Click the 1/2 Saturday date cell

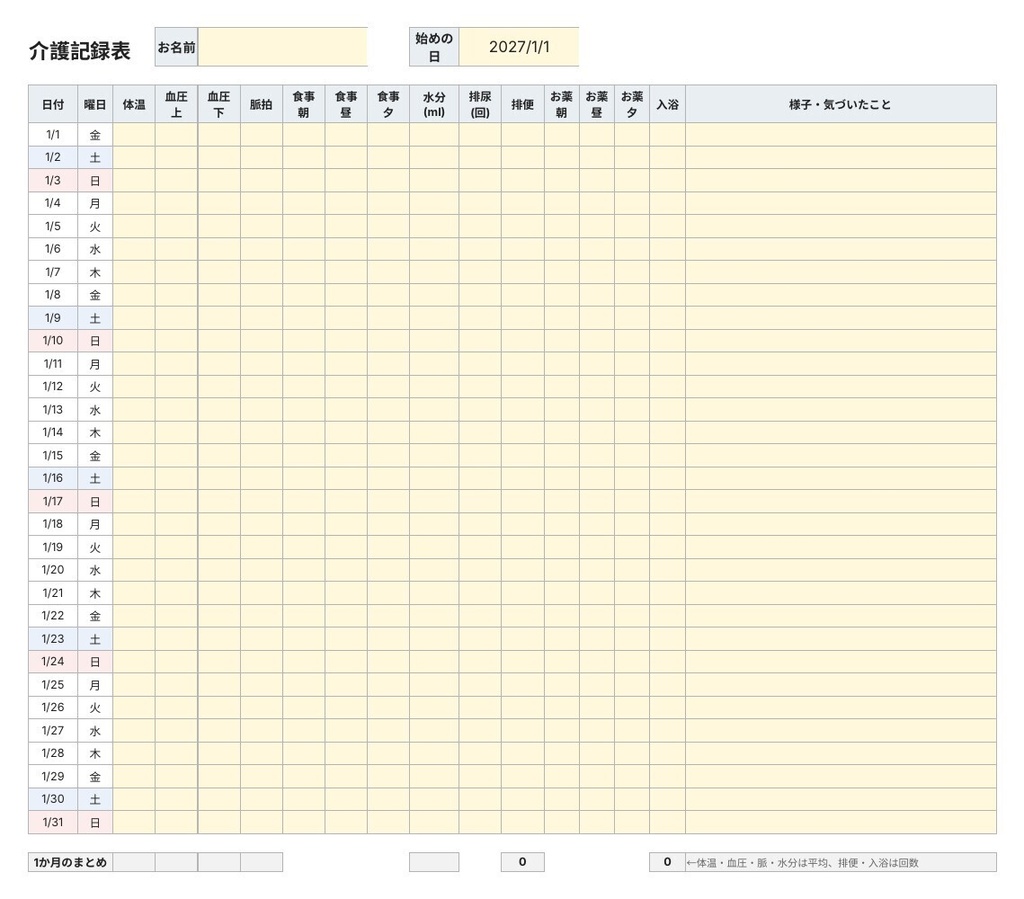click(x=53, y=157)
